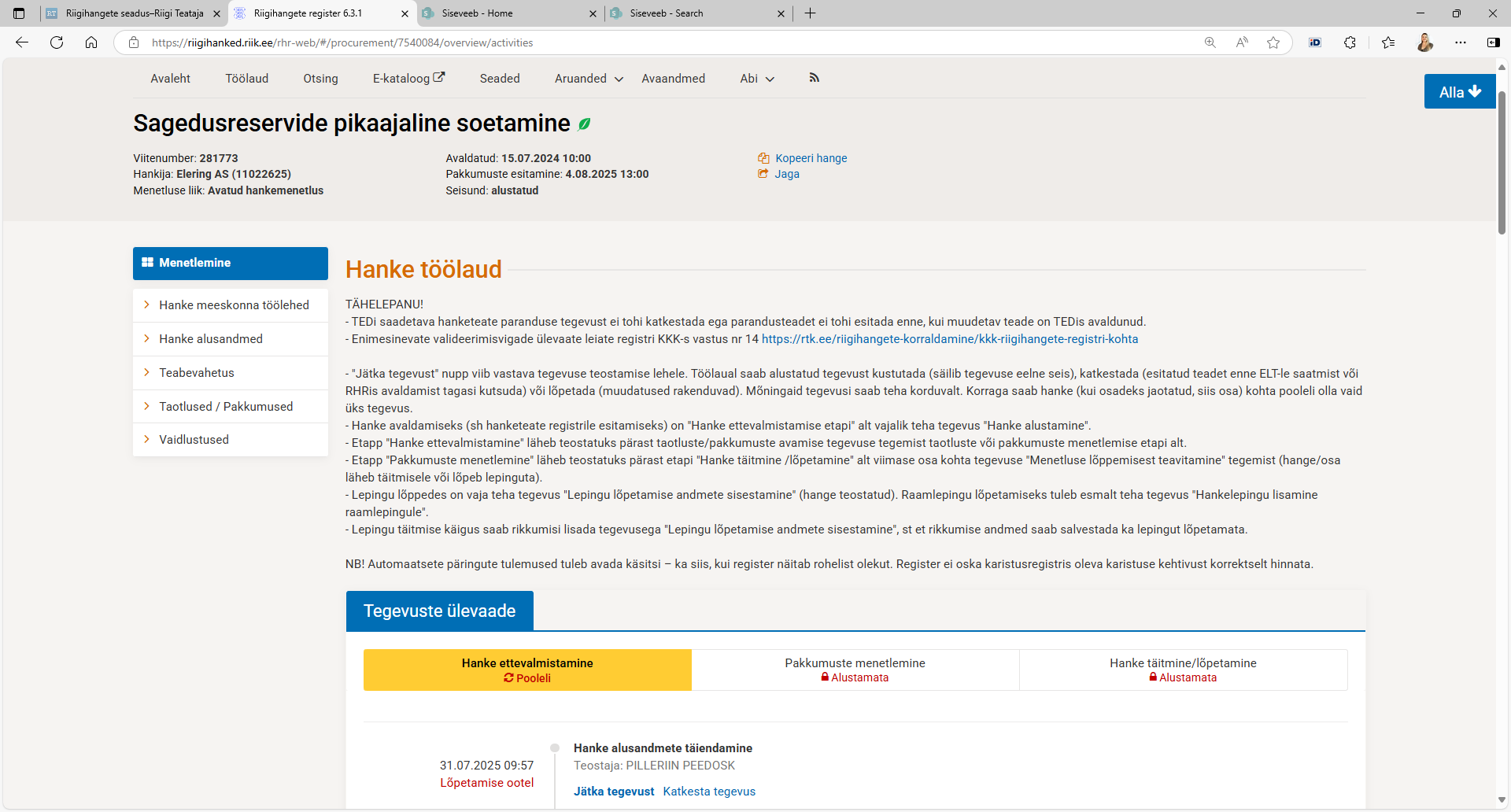Screen dimensions: 1511x812
Task: Open a new browser tab with plus
Action: 810,13
